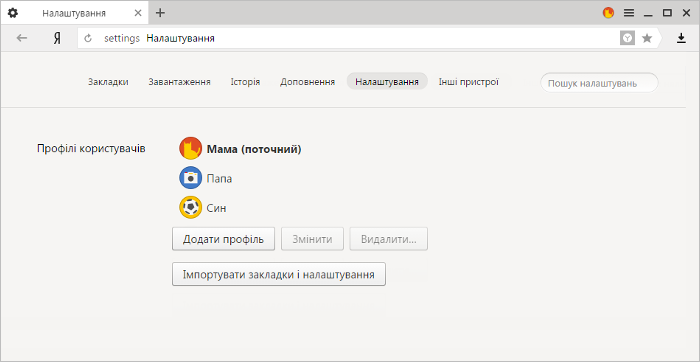This screenshot has width=700, height=362.
Task: Click the Змінити button
Action: [312, 239]
